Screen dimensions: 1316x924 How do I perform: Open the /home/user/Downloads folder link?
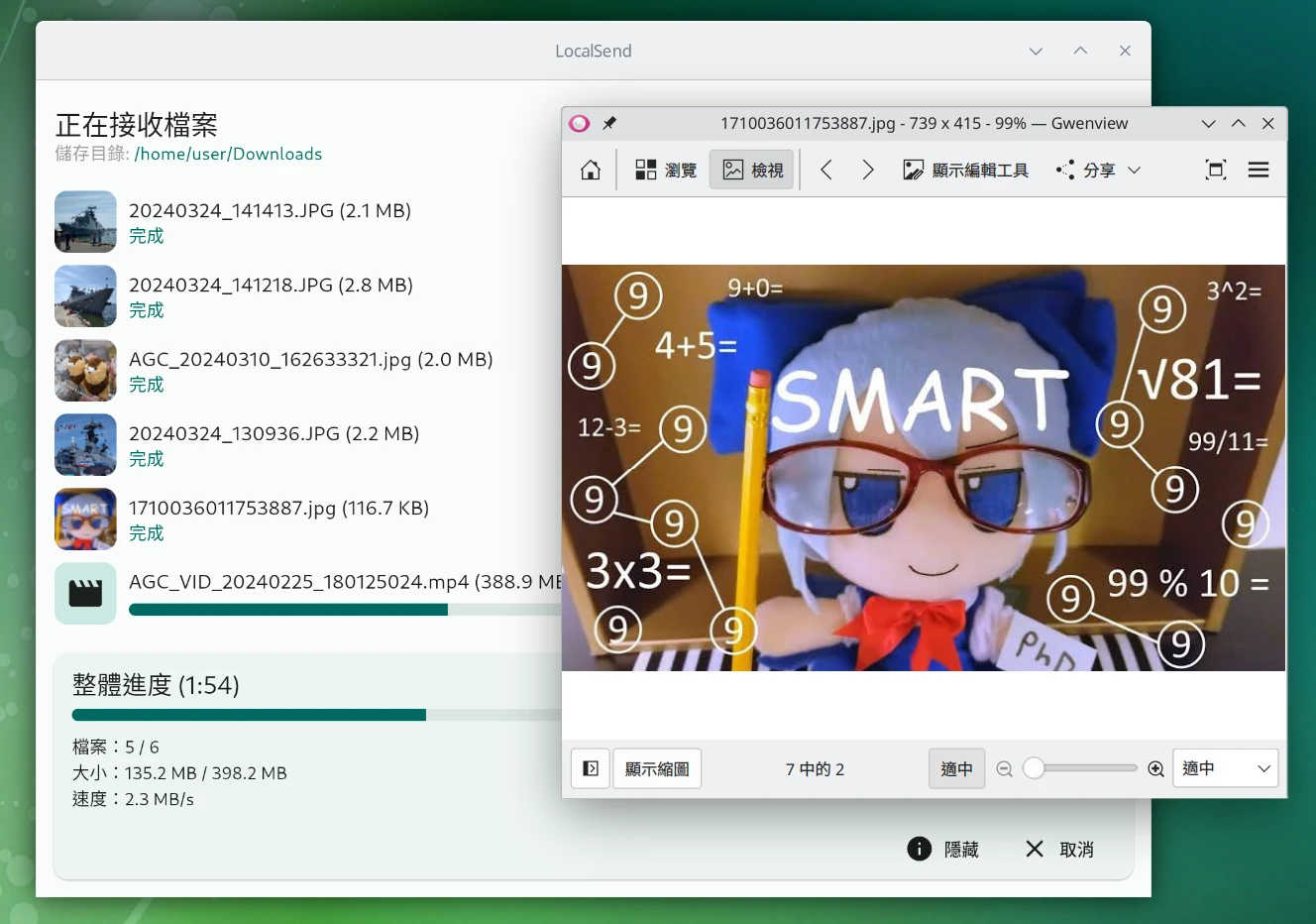[x=228, y=154]
